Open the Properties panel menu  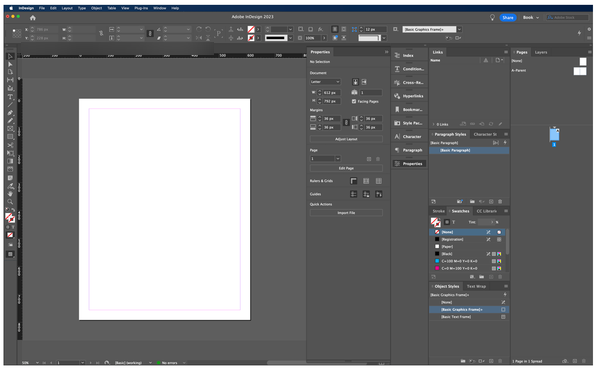click(x=386, y=52)
